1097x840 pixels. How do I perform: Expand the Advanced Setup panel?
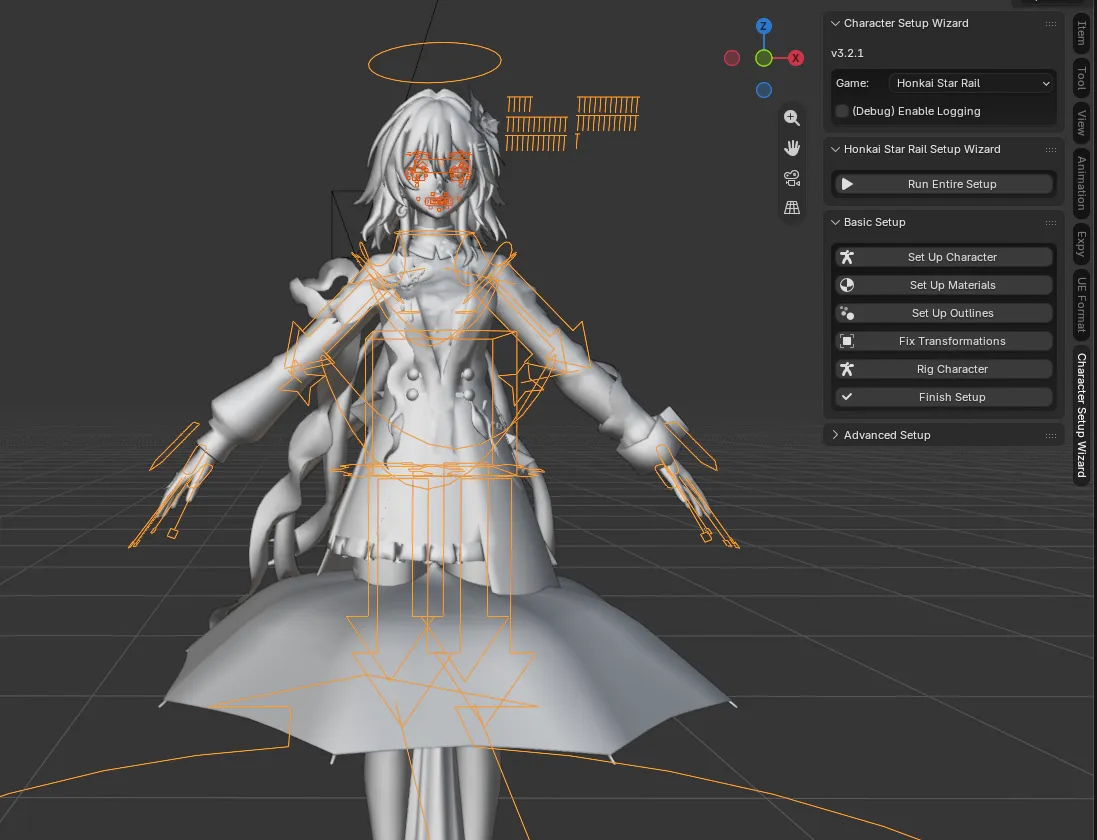point(835,434)
